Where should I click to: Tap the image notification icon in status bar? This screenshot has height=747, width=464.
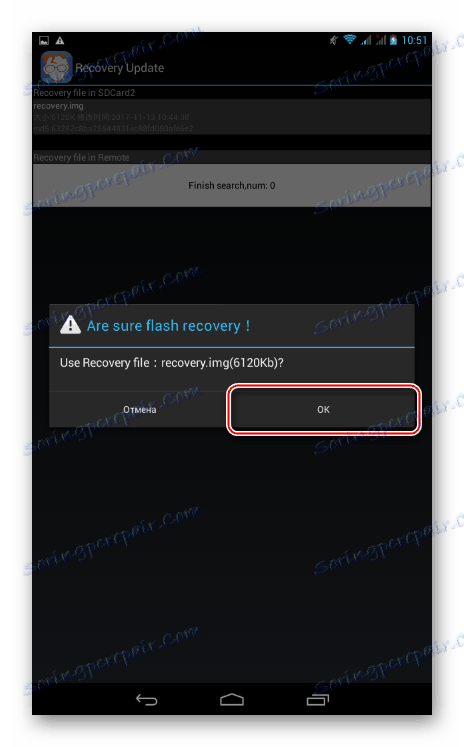click(x=44, y=40)
